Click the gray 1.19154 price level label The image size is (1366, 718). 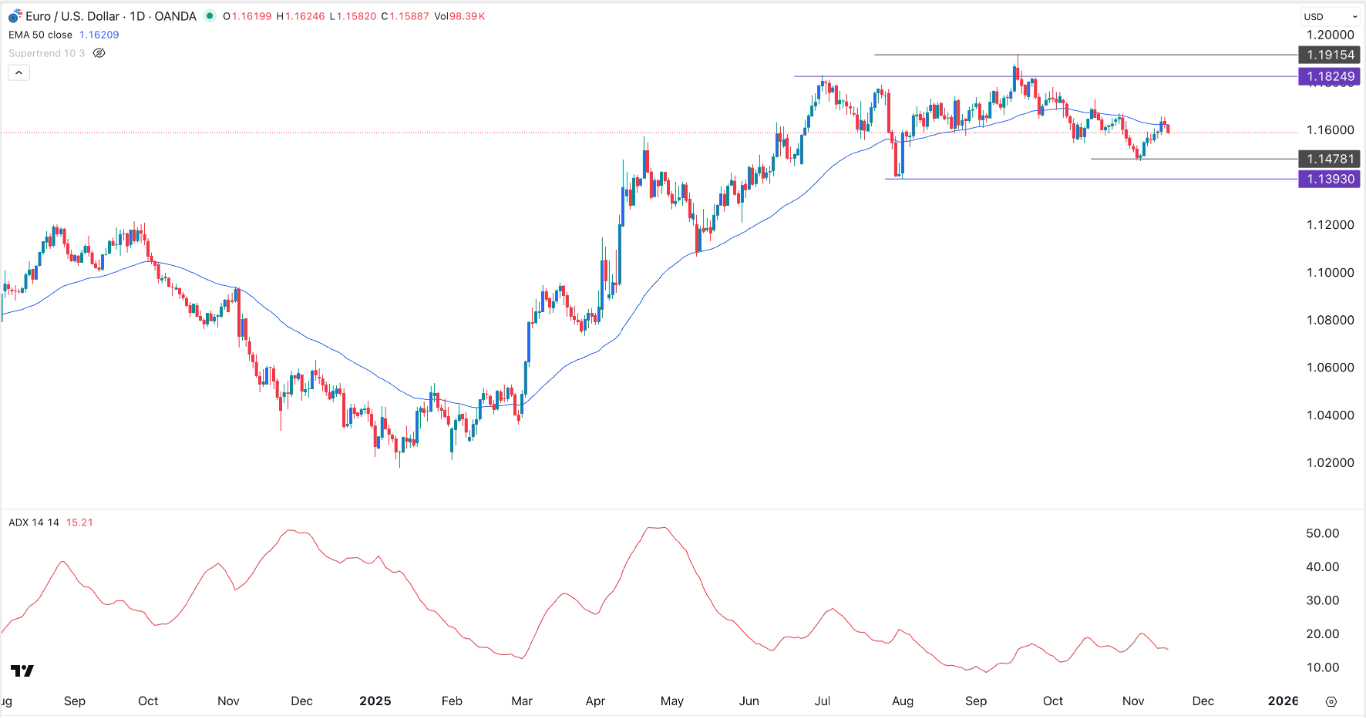(x=1329, y=55)
